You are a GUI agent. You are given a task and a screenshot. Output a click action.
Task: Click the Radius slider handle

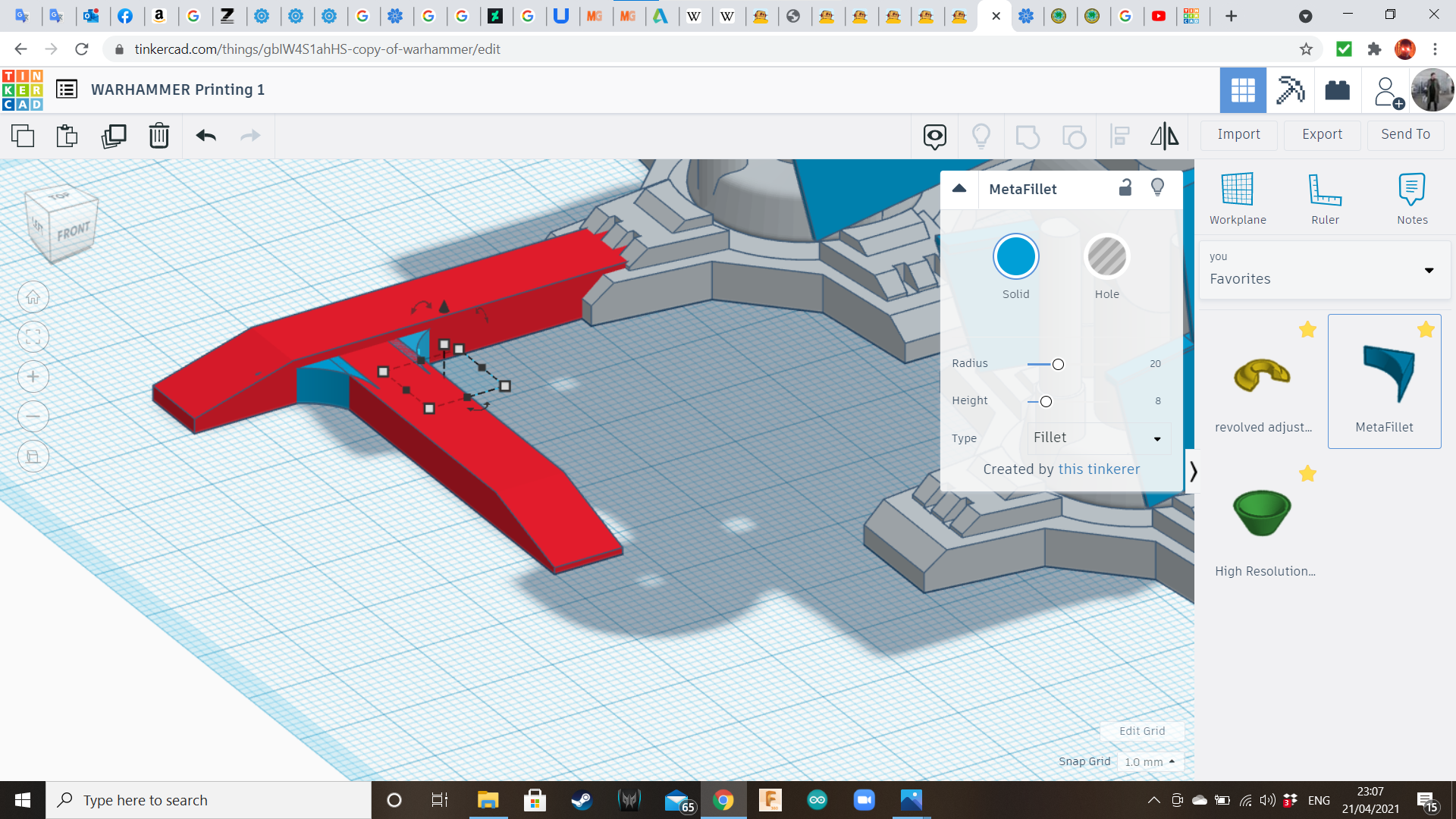click(x=1058, y=364)
